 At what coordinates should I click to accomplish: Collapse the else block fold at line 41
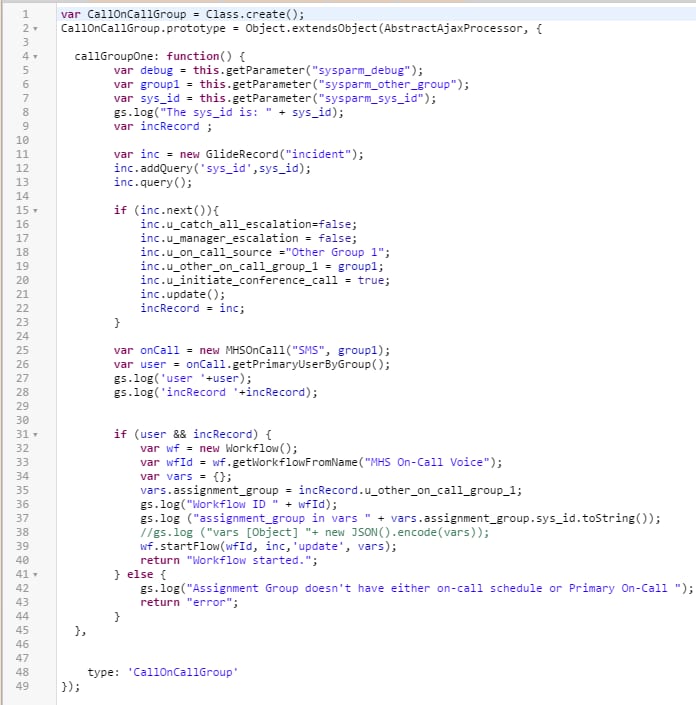36,575
